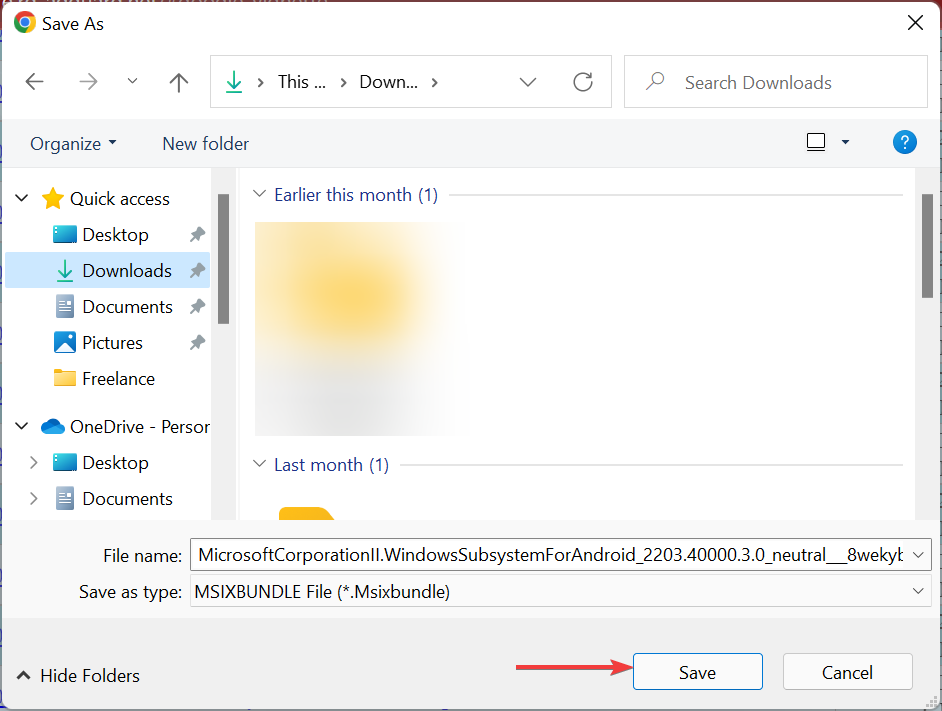The image size is (942, 711).
Task: Unpin the Desktop pin icon
Action: pyautogui.click(x=200, y=234)
